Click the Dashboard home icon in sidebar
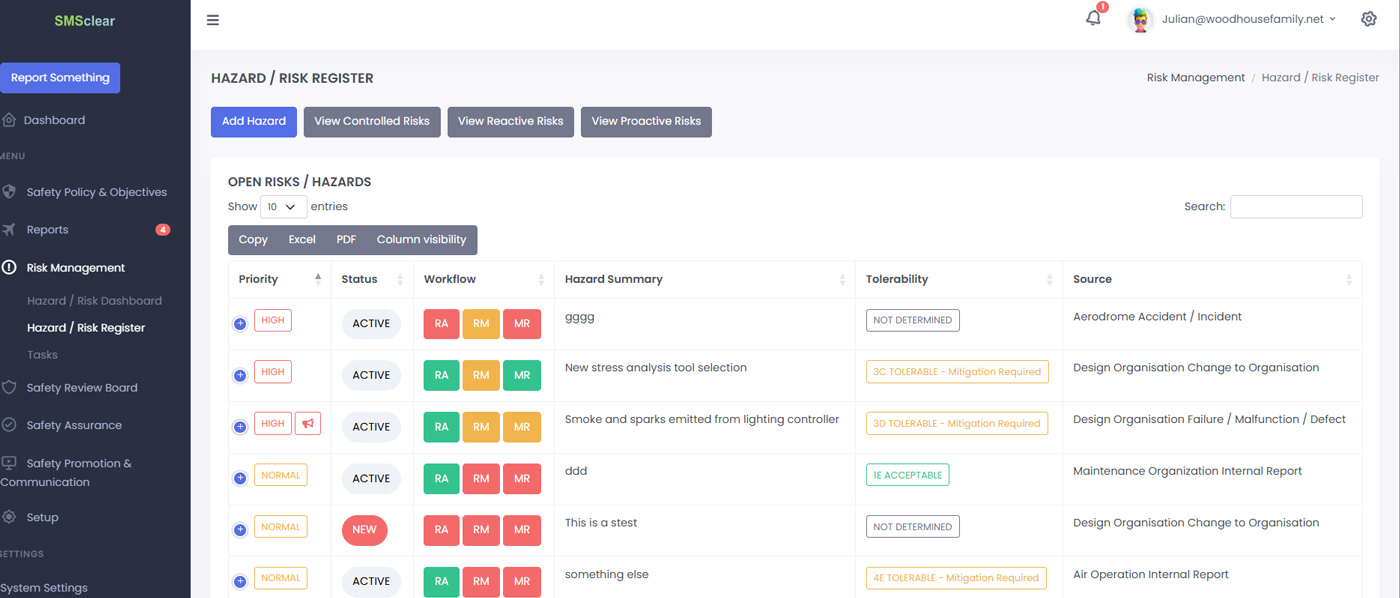 9,120
